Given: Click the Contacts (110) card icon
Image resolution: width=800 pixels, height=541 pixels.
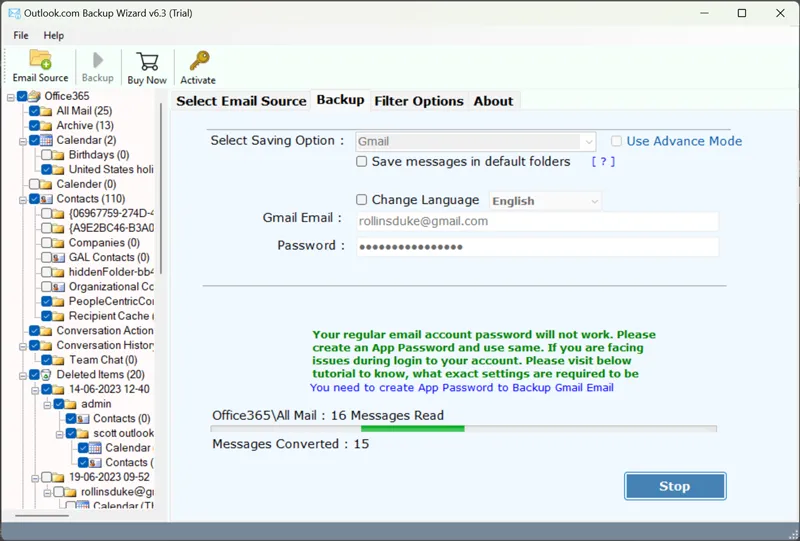Looking at the screenshot, I should pyautogui.click(x=46, y=199).
